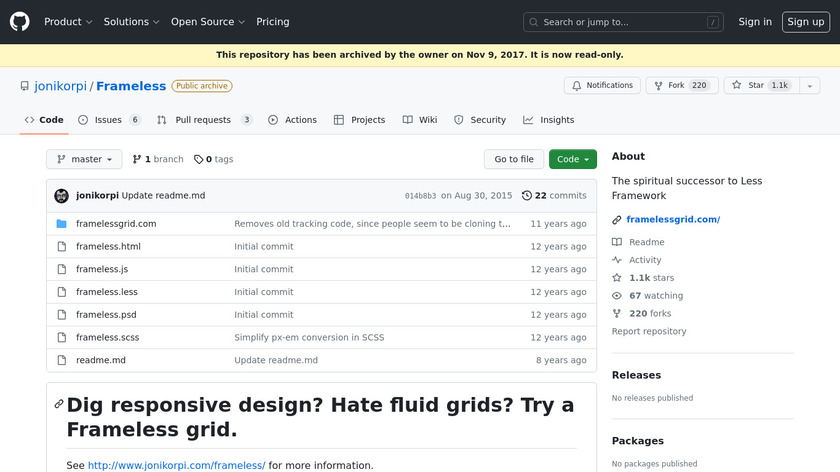Expand the Product menu

click(68, 22)
